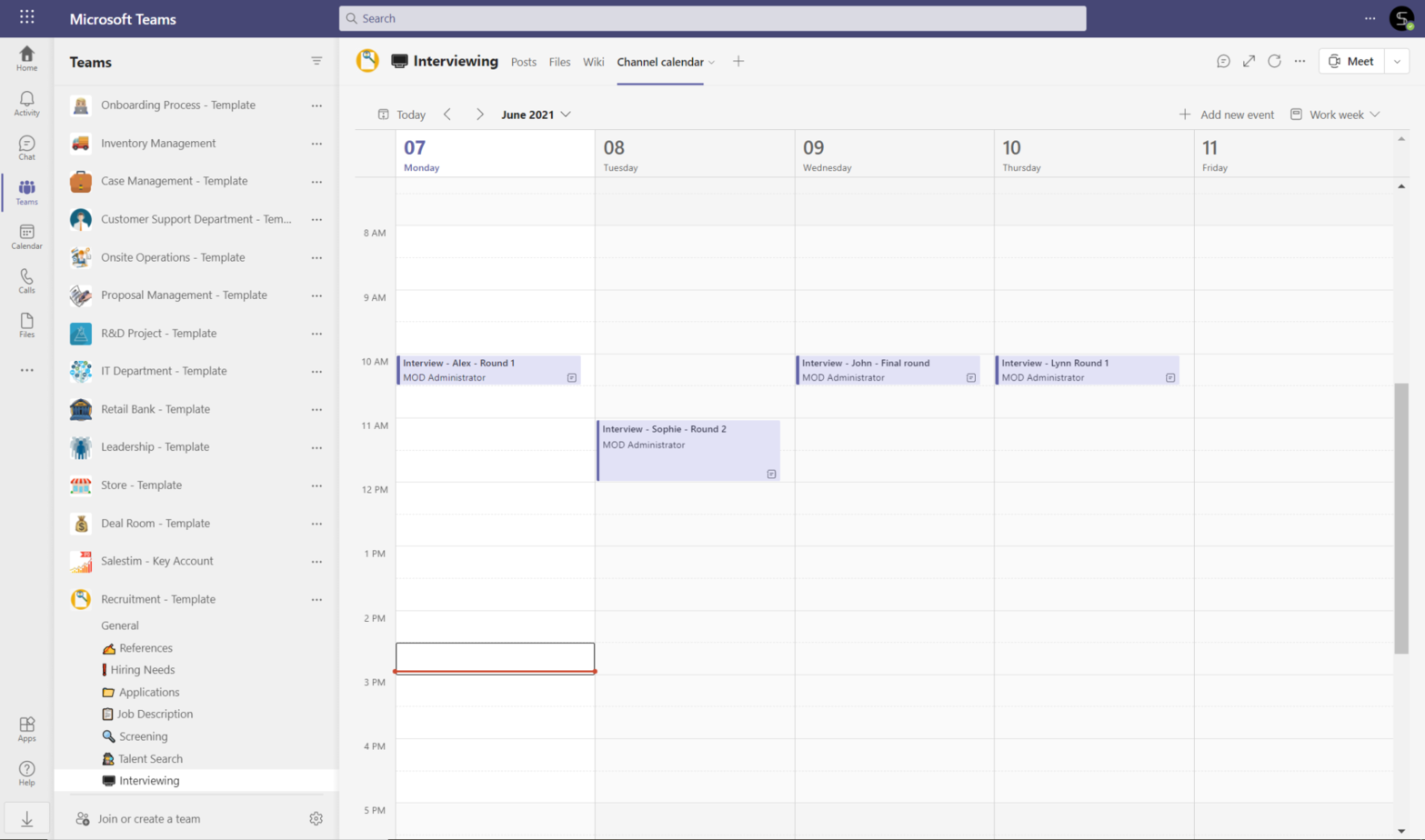Screen dimensions: 1425x840
Task: Select the Channel calendar tab
Action: point(660,62)
